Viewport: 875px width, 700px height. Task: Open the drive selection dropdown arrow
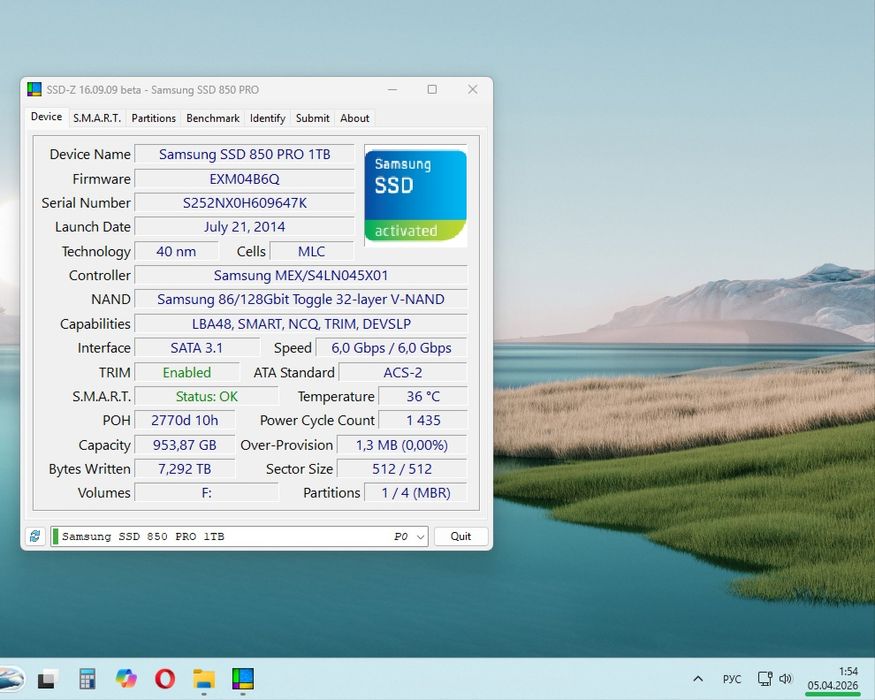point(421,537)
